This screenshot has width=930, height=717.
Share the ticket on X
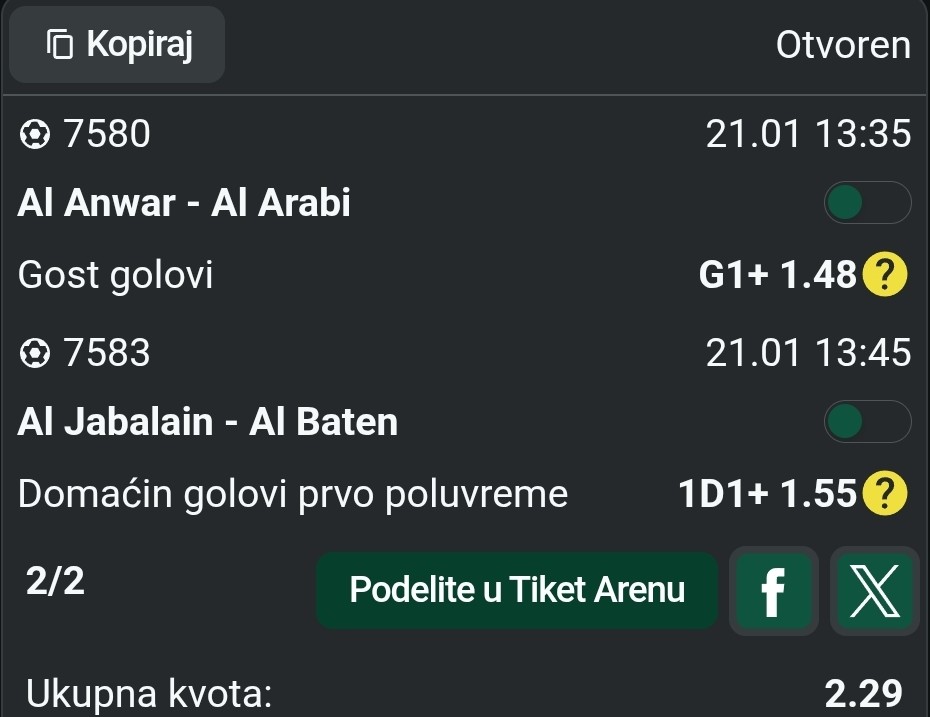pyautogui.click(x=874, y=591)
